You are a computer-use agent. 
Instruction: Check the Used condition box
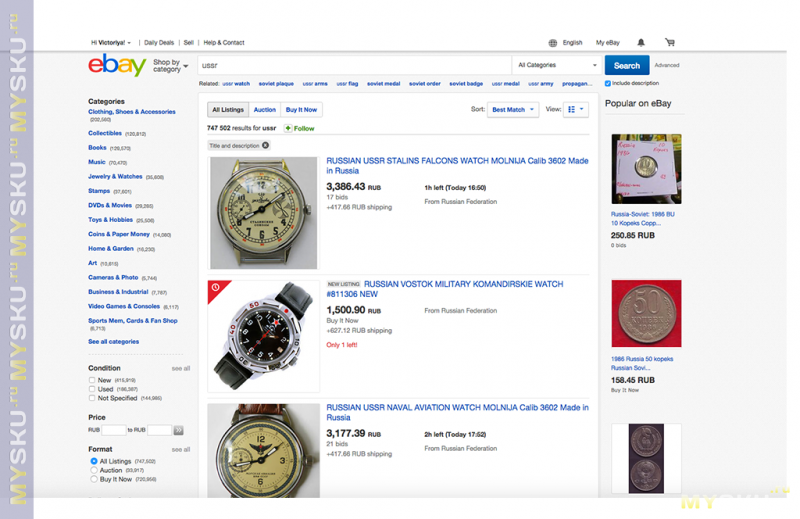click(92, 389)
